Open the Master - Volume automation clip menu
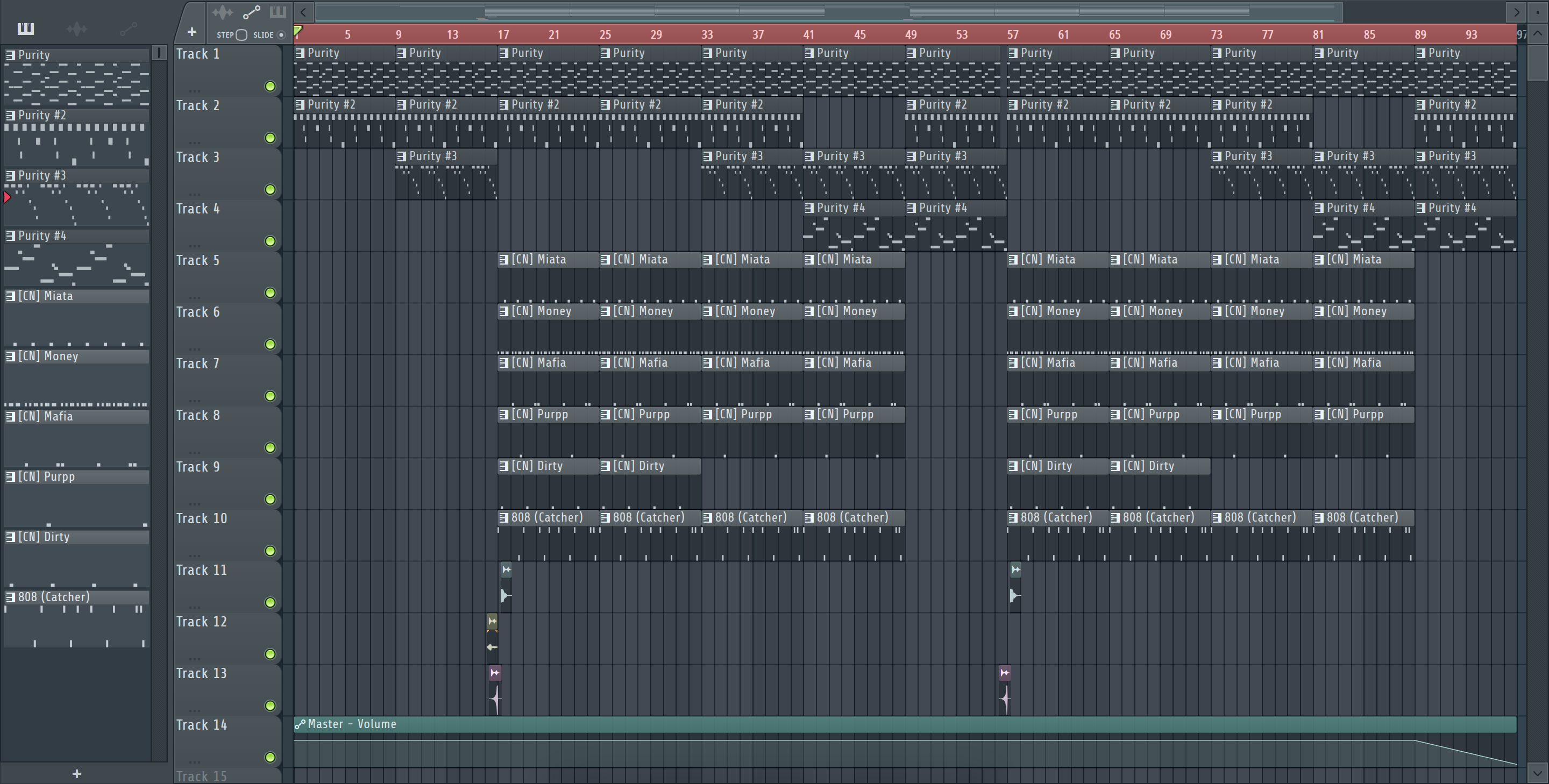The image size is (1549, 784). coord(300,724)
